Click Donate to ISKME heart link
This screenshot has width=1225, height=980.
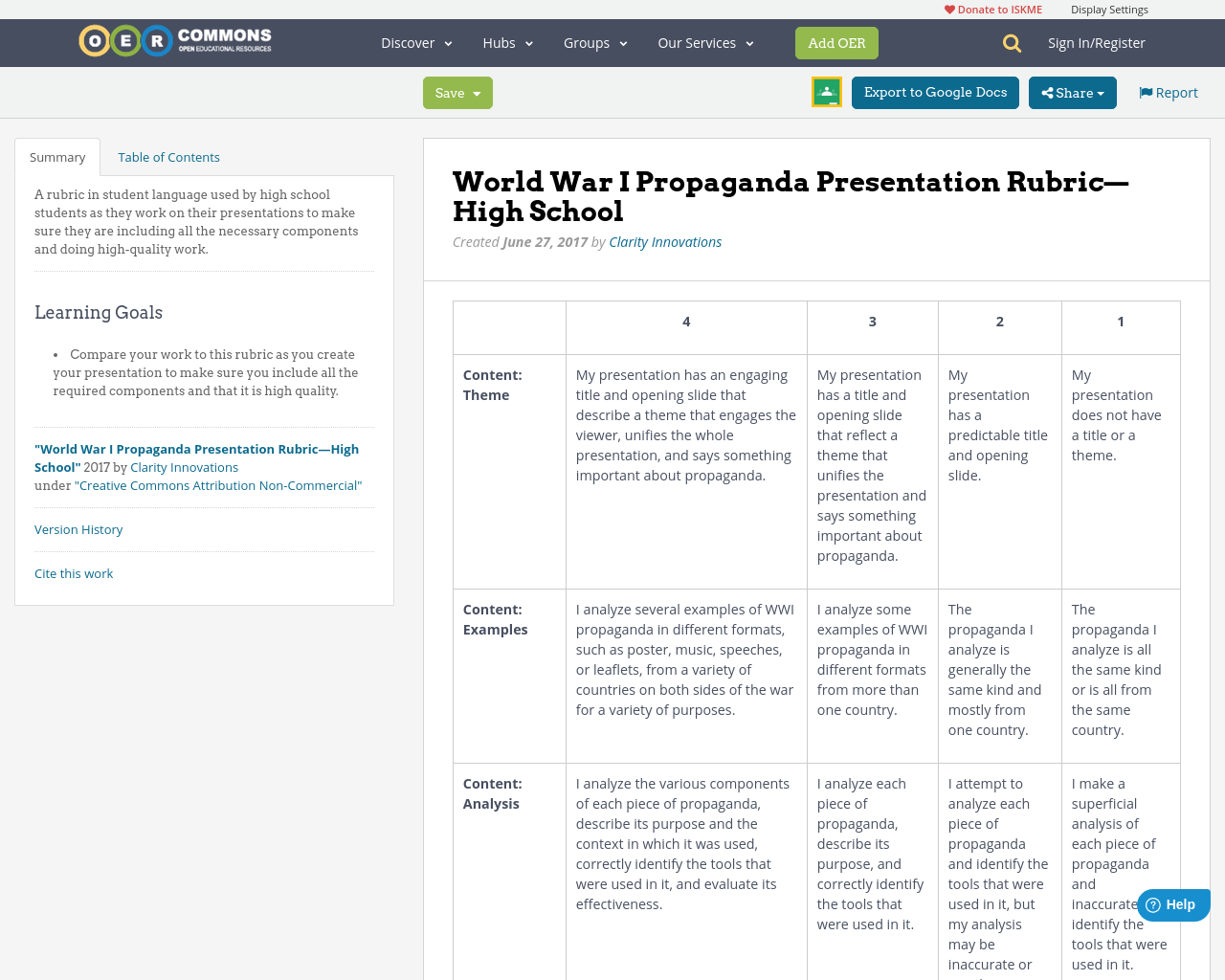992,10
